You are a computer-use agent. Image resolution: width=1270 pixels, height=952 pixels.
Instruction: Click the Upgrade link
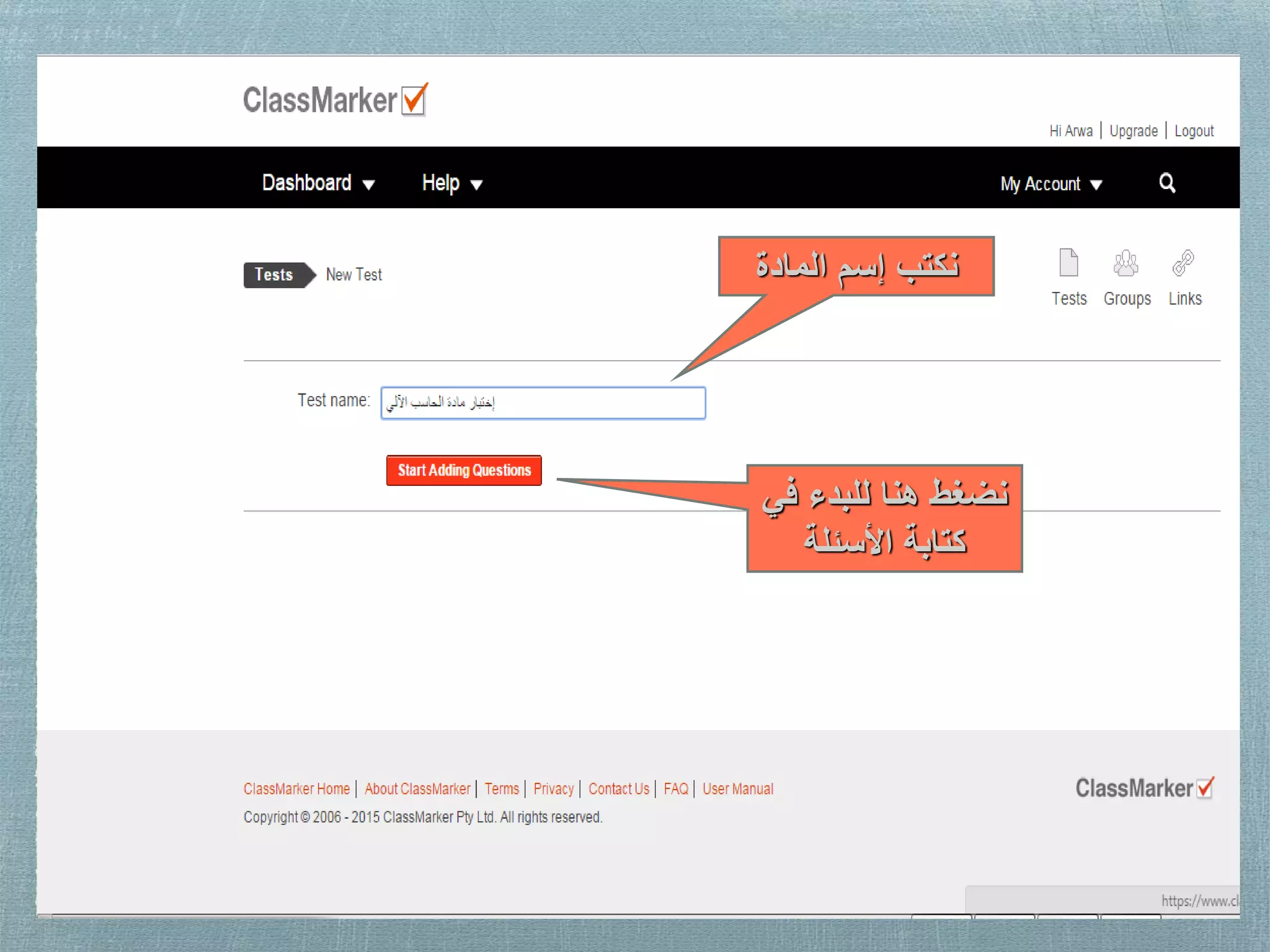pyautogui.click(x=1133, y=131)
